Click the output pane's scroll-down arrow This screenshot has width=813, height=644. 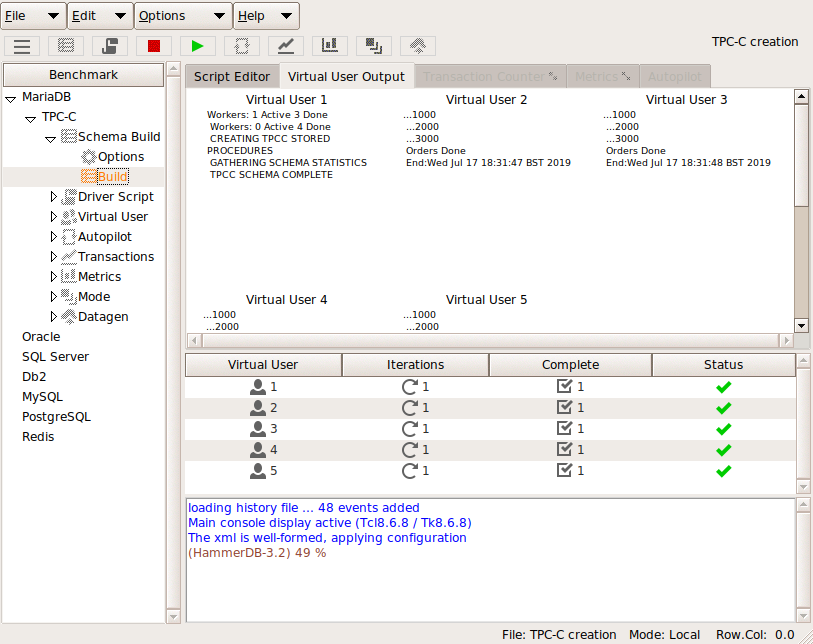pyautogui.click(x=802, y=326)
